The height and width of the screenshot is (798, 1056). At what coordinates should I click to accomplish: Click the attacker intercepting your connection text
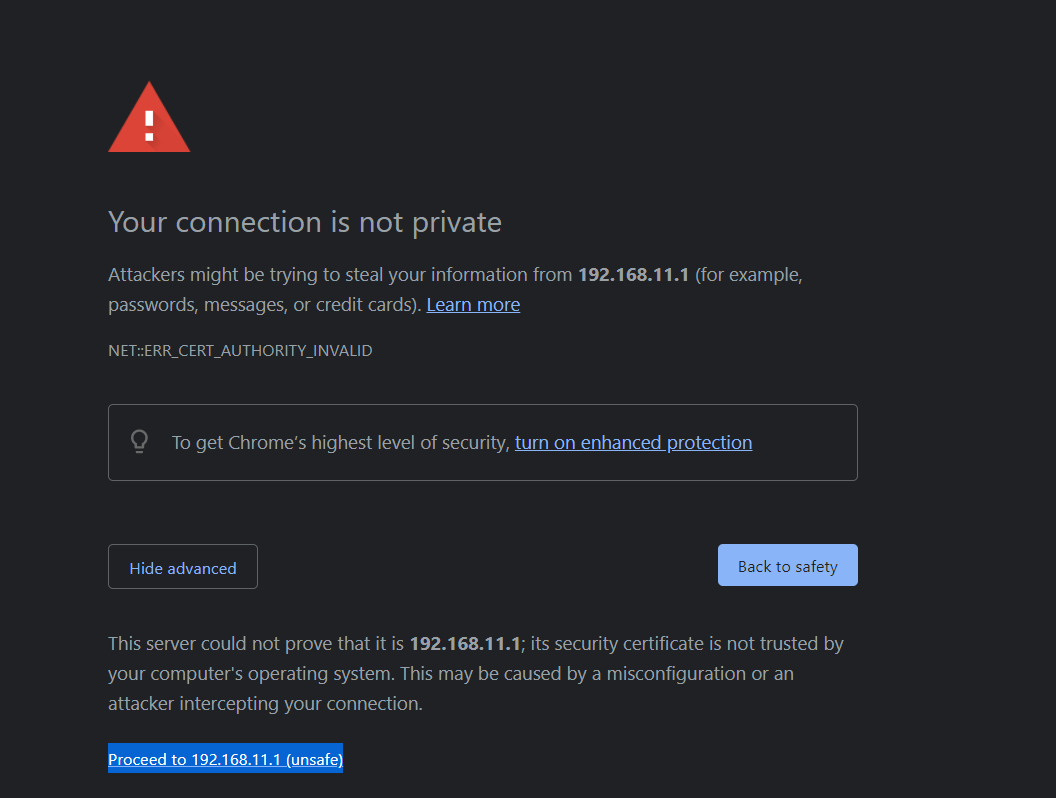(x=265, y=703)
